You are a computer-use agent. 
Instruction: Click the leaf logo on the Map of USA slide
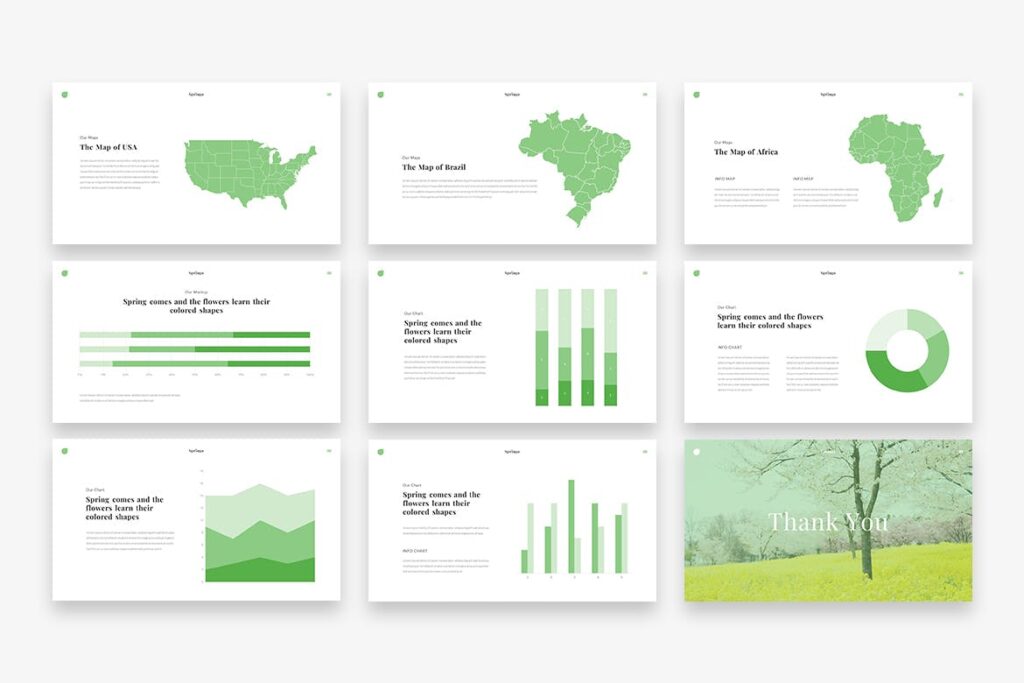pyautogui.click(x=65, y=95)
